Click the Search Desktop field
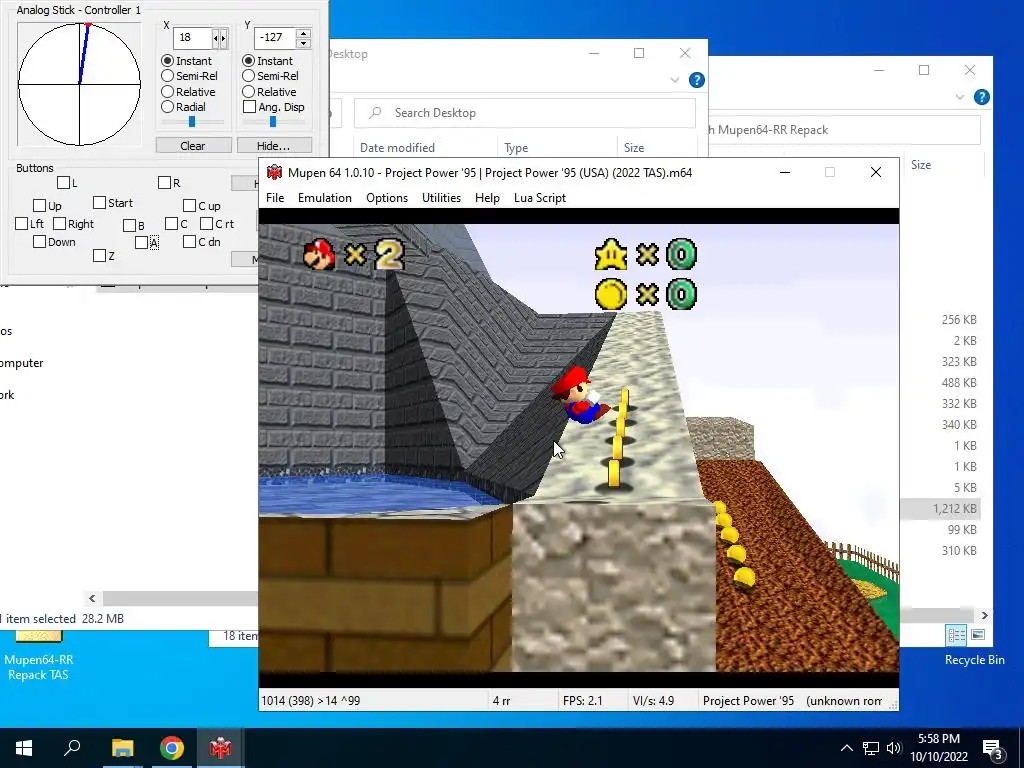Viewport: 1024px width, 768px height. 525,113
